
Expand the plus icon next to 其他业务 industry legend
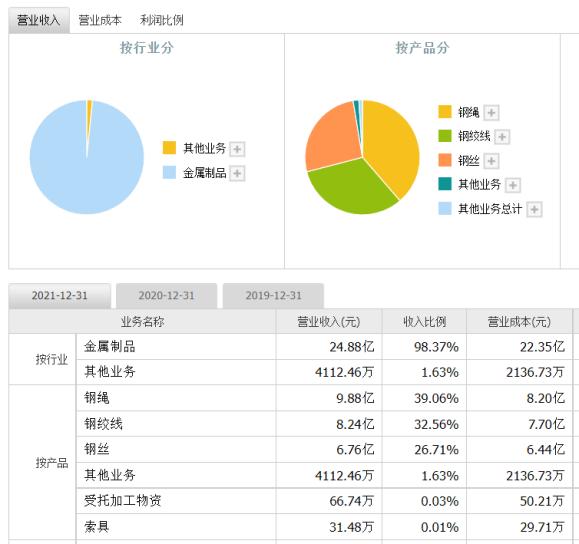[237, 149]
